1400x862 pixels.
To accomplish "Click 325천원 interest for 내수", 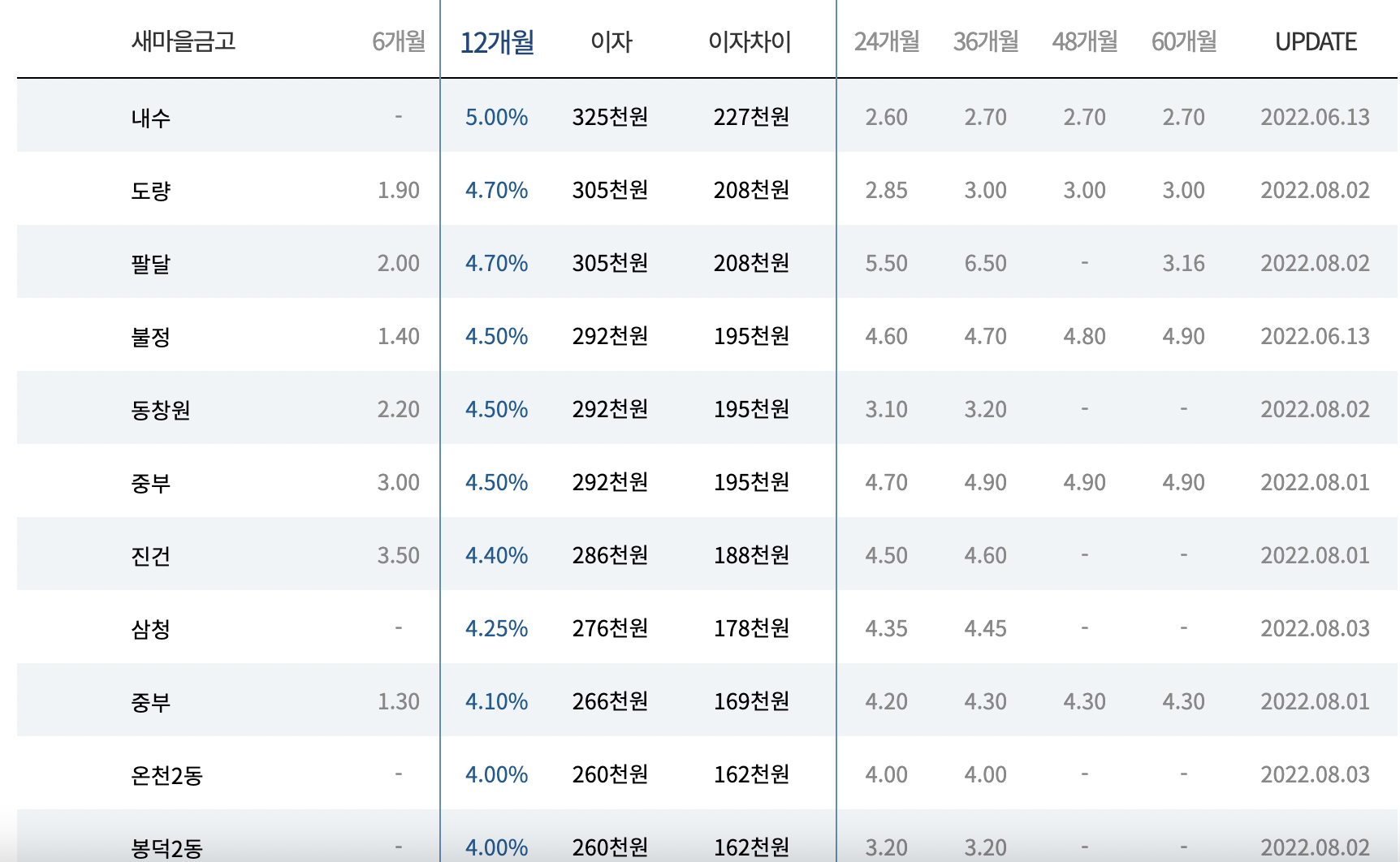I will coord(610,117).
